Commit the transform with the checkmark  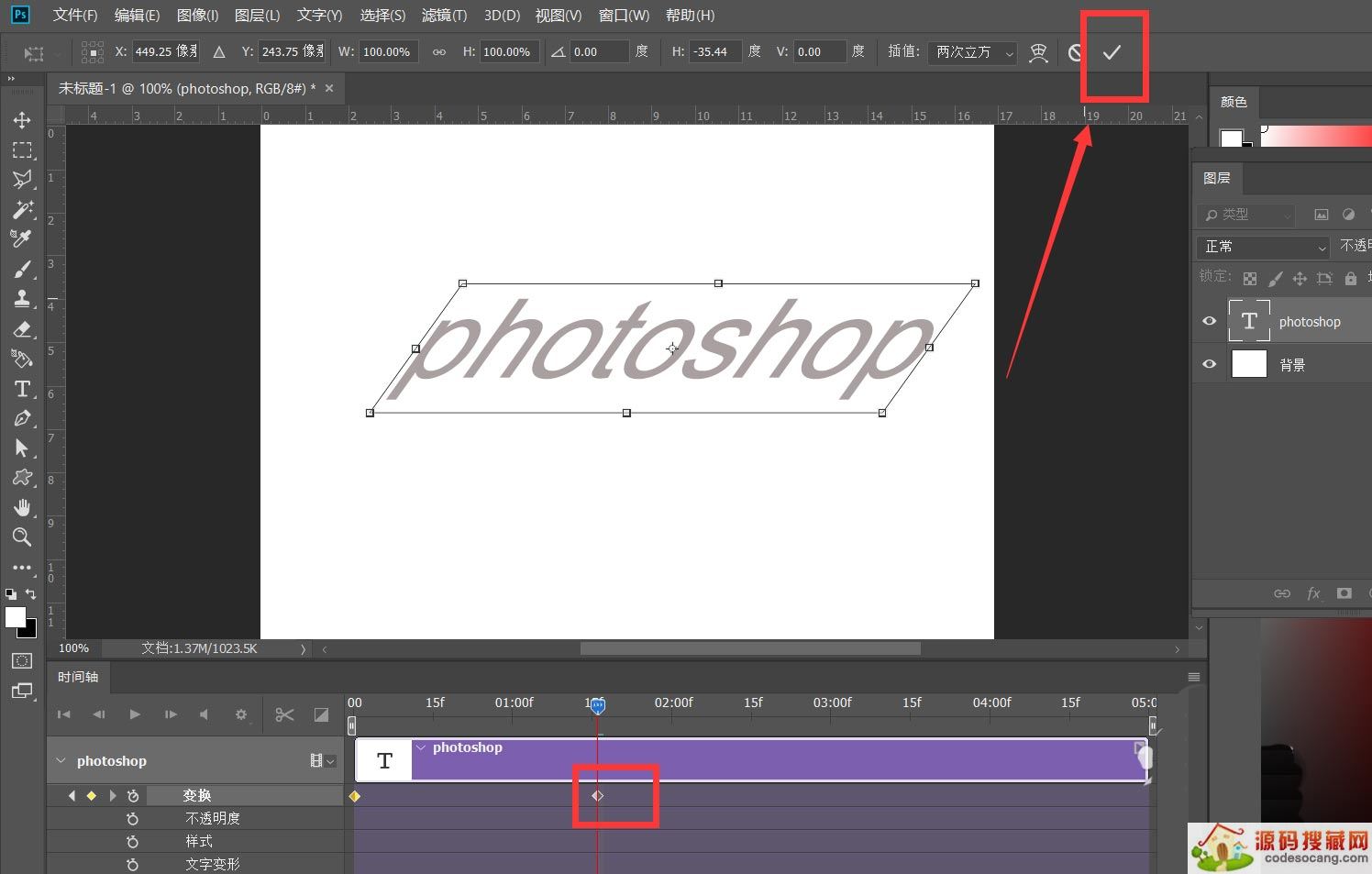[x=1112, y=52]
